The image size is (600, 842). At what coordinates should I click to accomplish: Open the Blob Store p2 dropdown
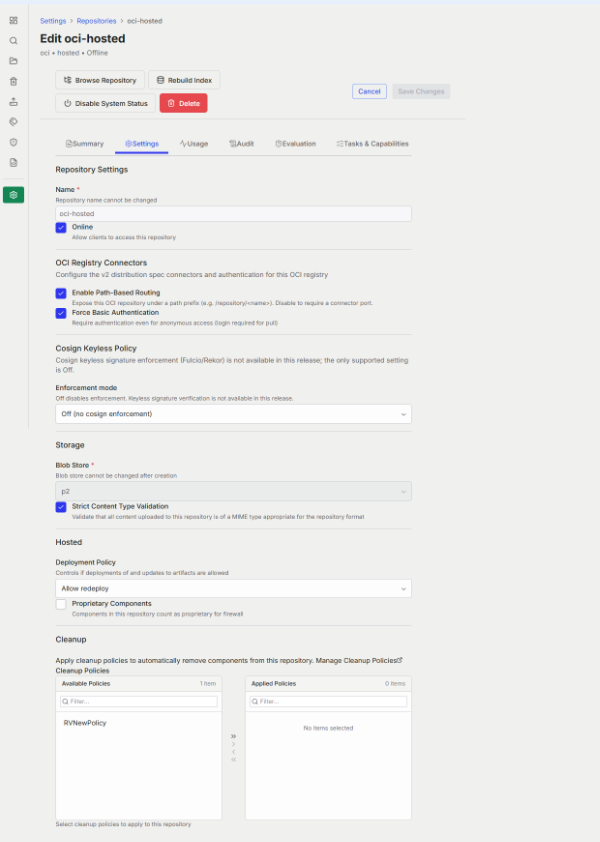pyautogui.click(x=233, y=491)
